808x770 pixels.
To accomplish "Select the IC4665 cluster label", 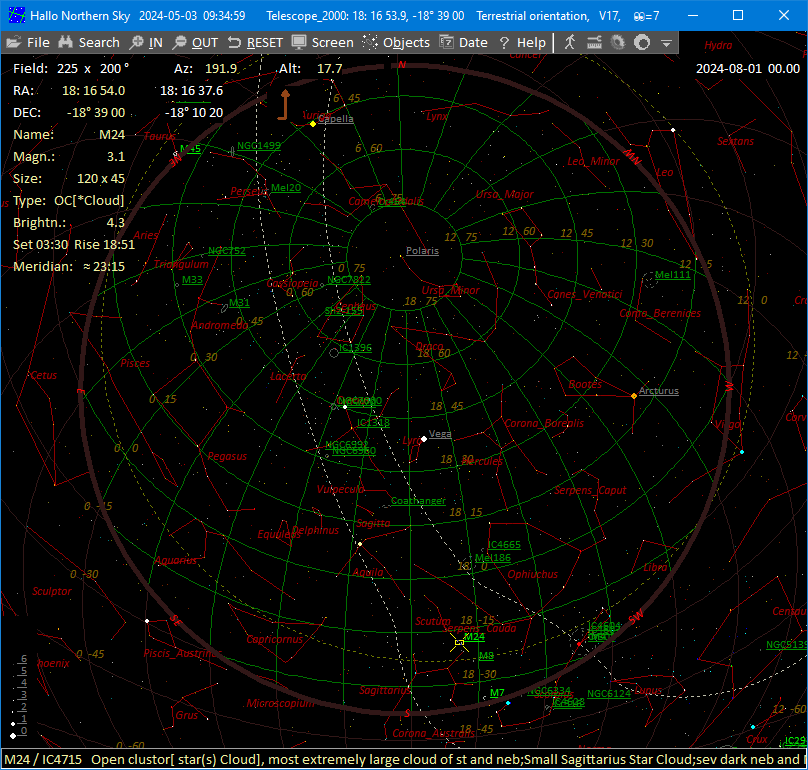I will [x=504, y=544].
